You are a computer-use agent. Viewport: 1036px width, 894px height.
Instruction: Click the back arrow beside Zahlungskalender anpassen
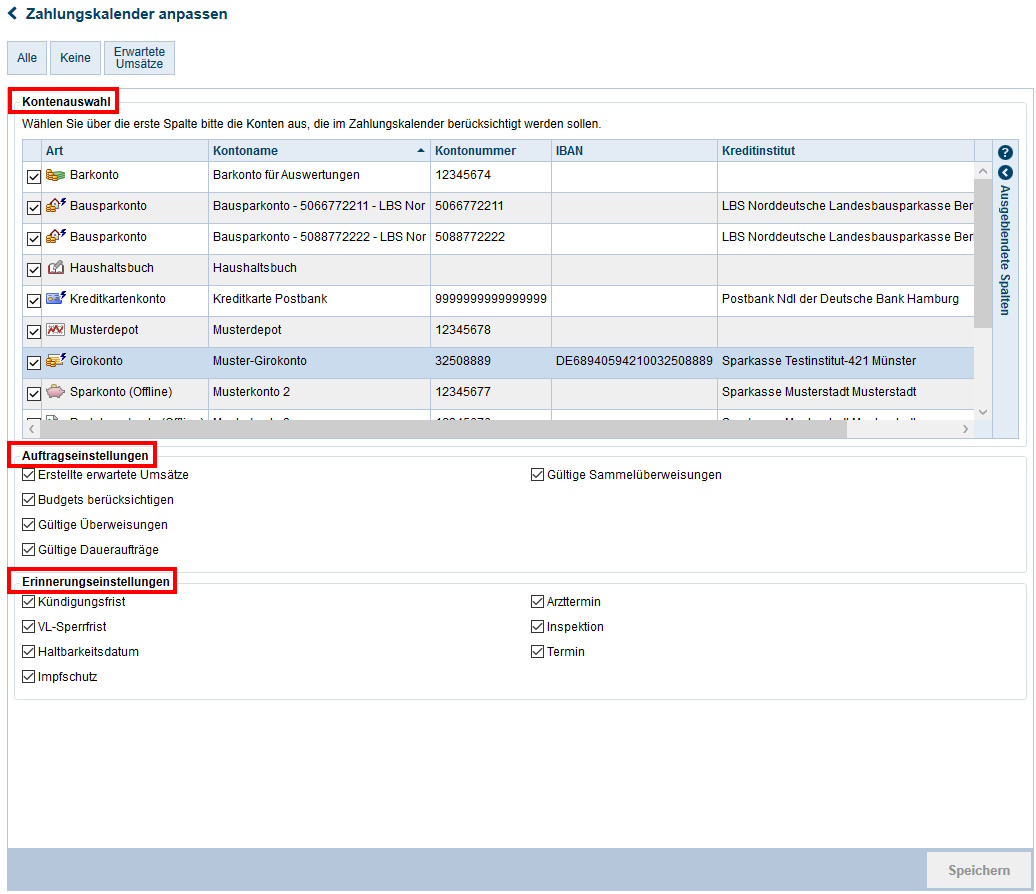point(13,14)
